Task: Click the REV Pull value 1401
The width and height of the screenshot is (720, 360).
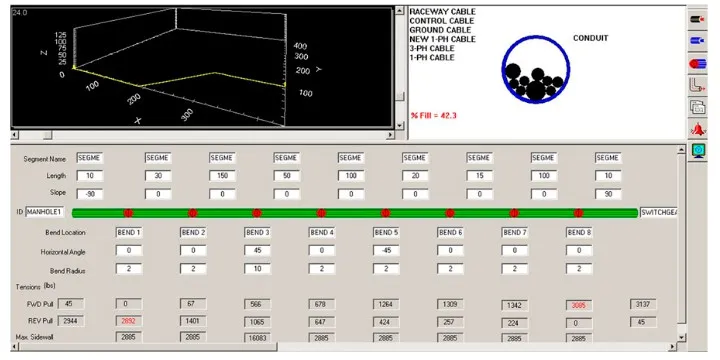Action: click(193, 321)
